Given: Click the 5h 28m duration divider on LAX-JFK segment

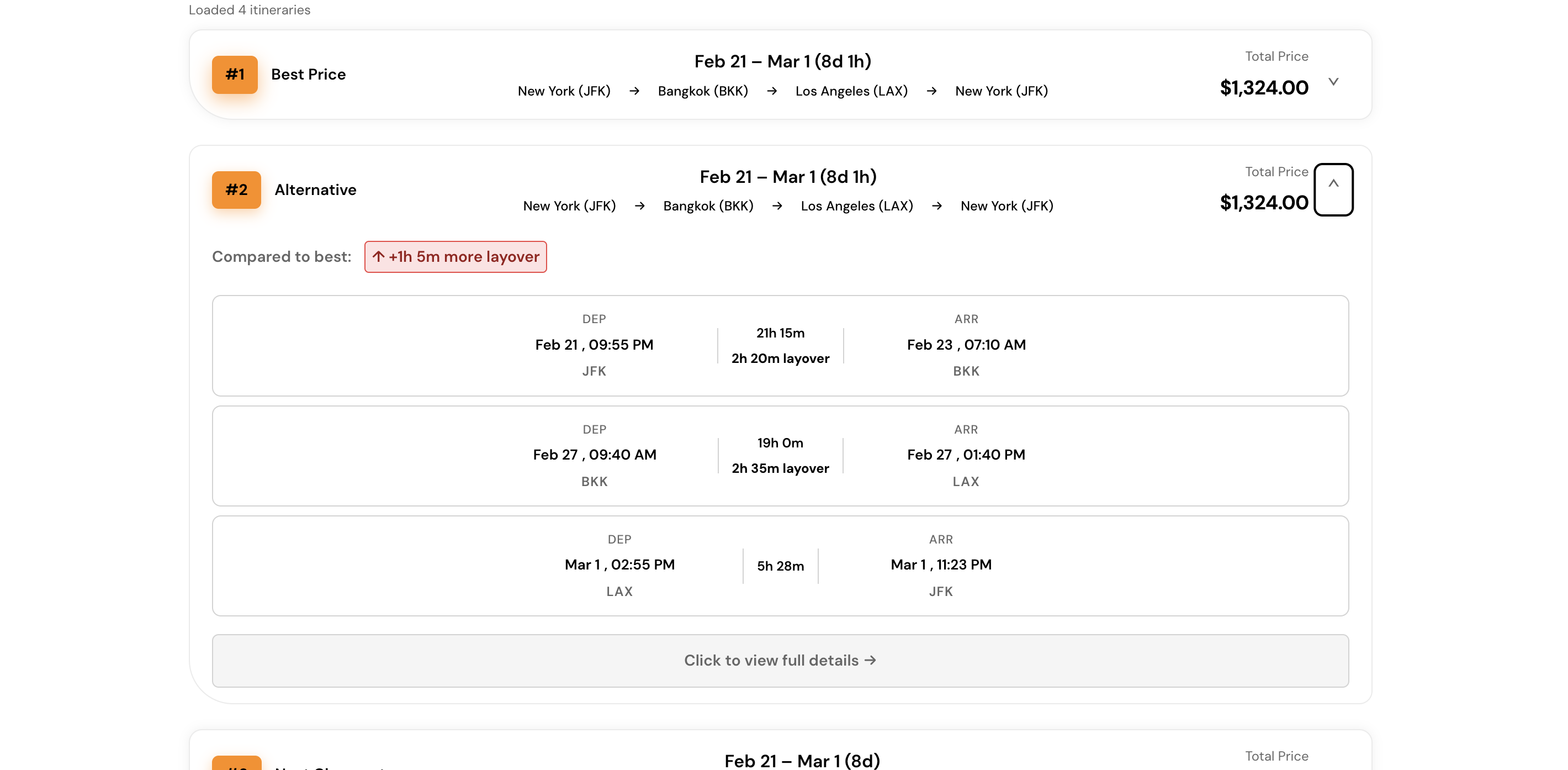Looking at the screenshot, I should (x=780, y=566).
